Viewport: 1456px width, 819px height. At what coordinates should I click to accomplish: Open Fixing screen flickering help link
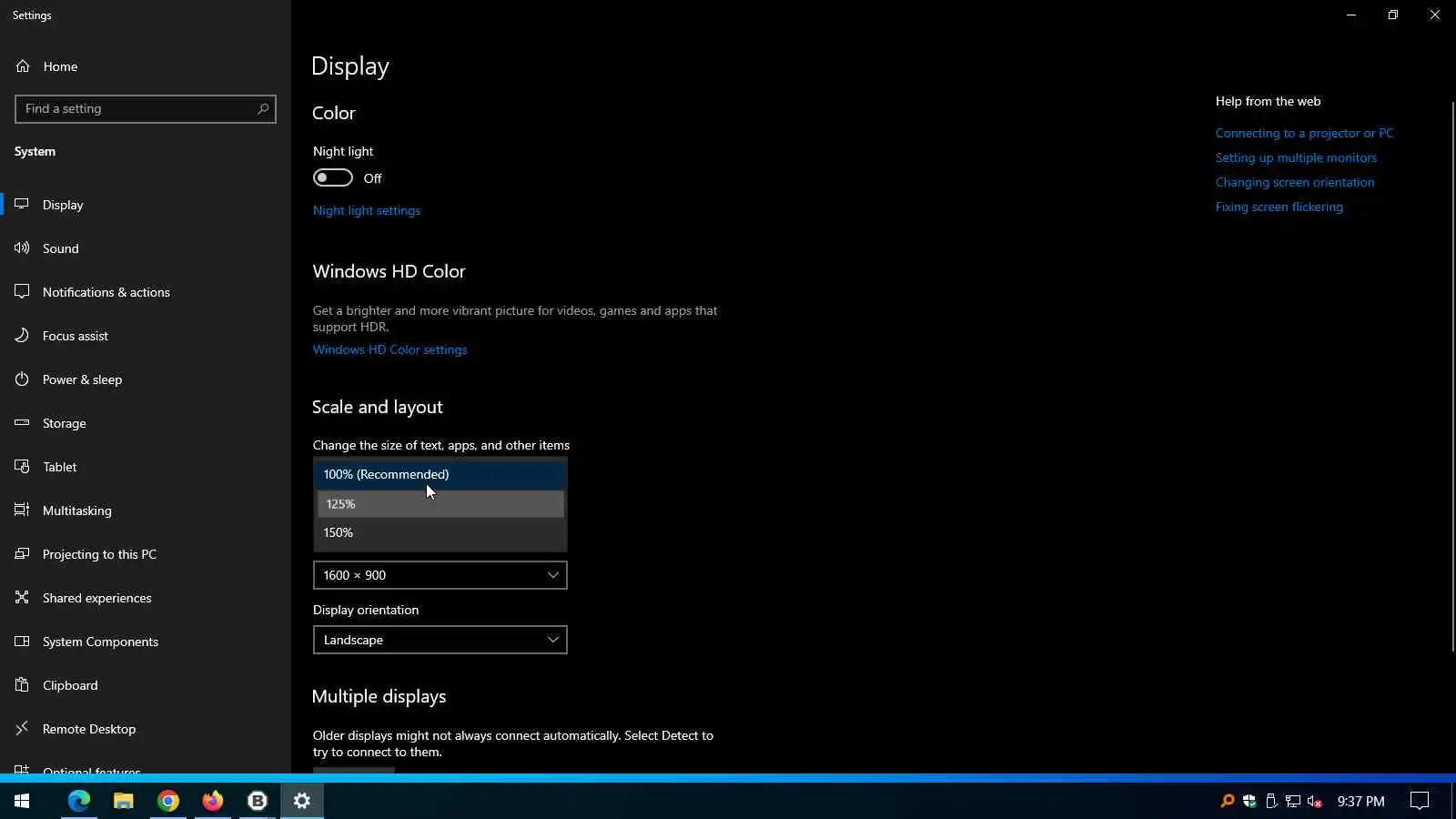[x=1279, y=207]
